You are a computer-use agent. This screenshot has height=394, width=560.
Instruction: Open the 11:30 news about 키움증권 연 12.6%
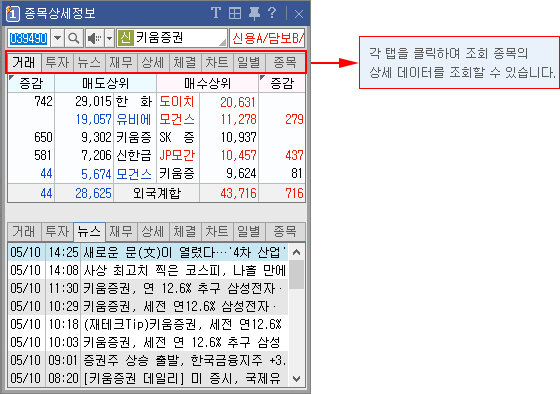(148, 288)
